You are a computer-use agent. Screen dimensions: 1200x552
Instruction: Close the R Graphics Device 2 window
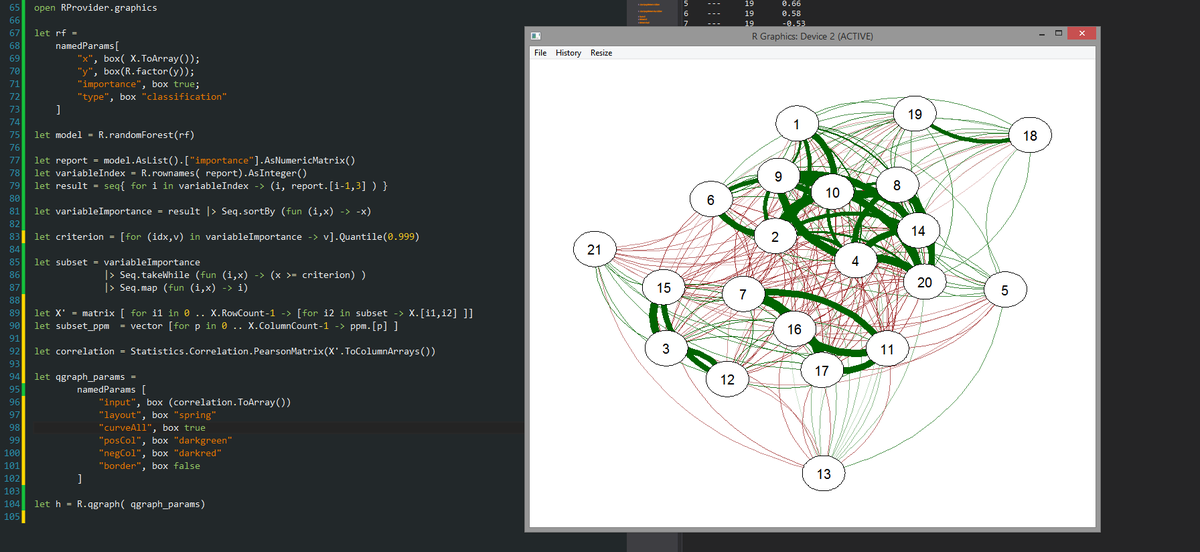click(x=1082, y=35)
